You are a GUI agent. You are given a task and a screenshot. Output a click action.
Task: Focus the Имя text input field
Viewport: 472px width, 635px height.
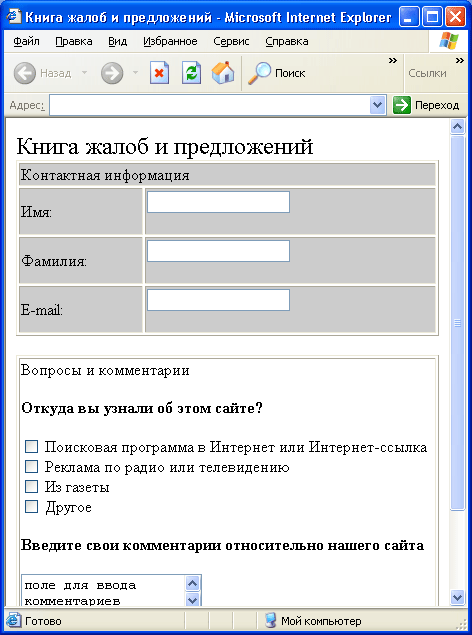point(218,202)
